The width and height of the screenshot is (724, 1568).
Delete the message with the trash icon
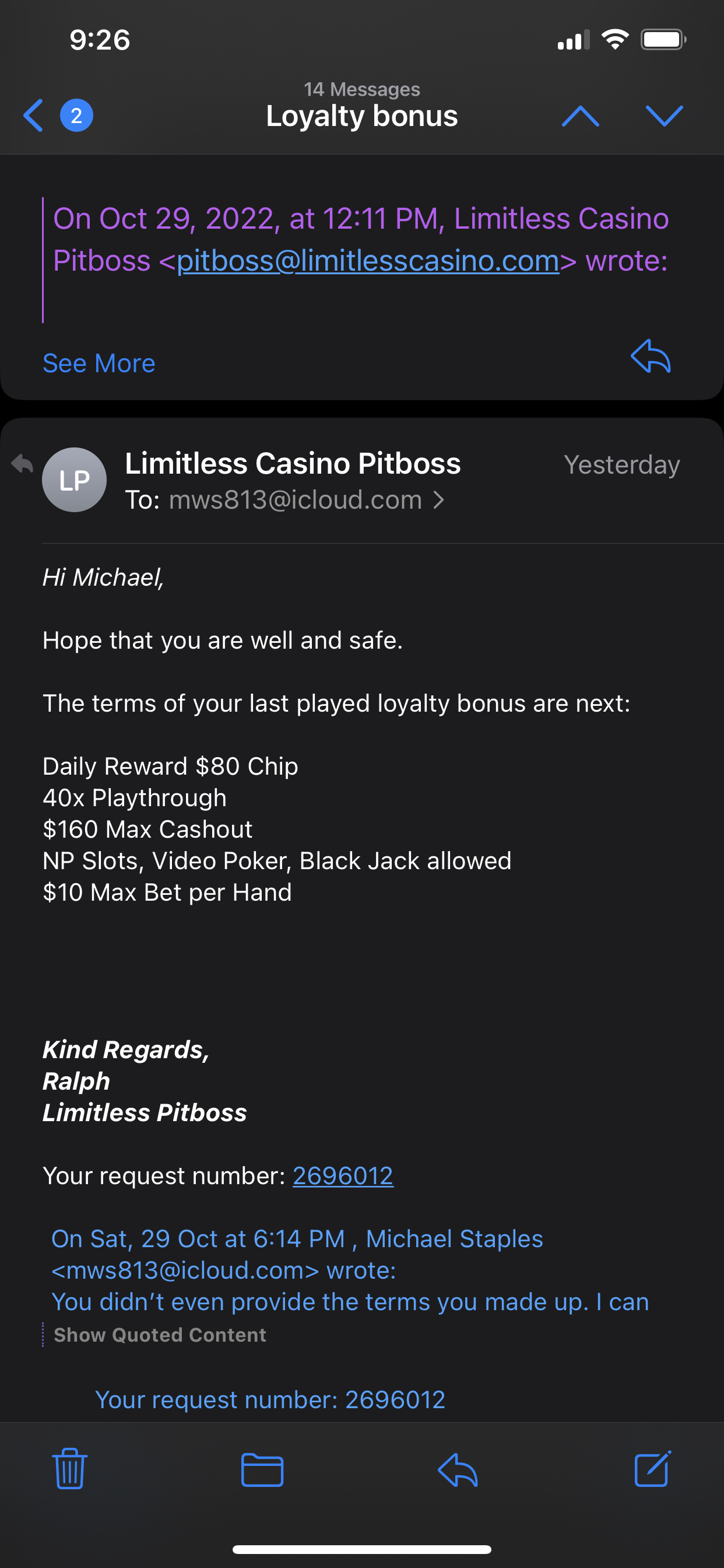click(70, 1468)
